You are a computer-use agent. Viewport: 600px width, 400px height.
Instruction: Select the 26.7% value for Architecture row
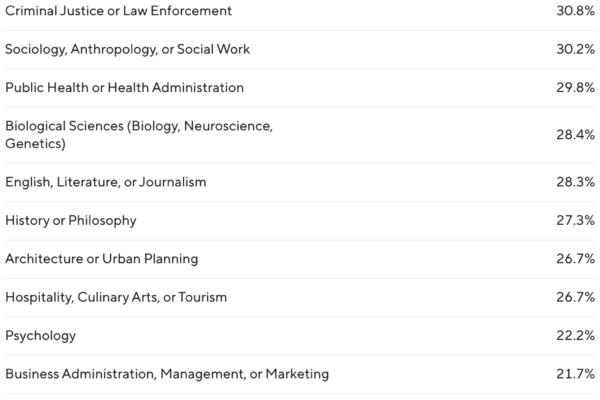[x=575, y=259]
